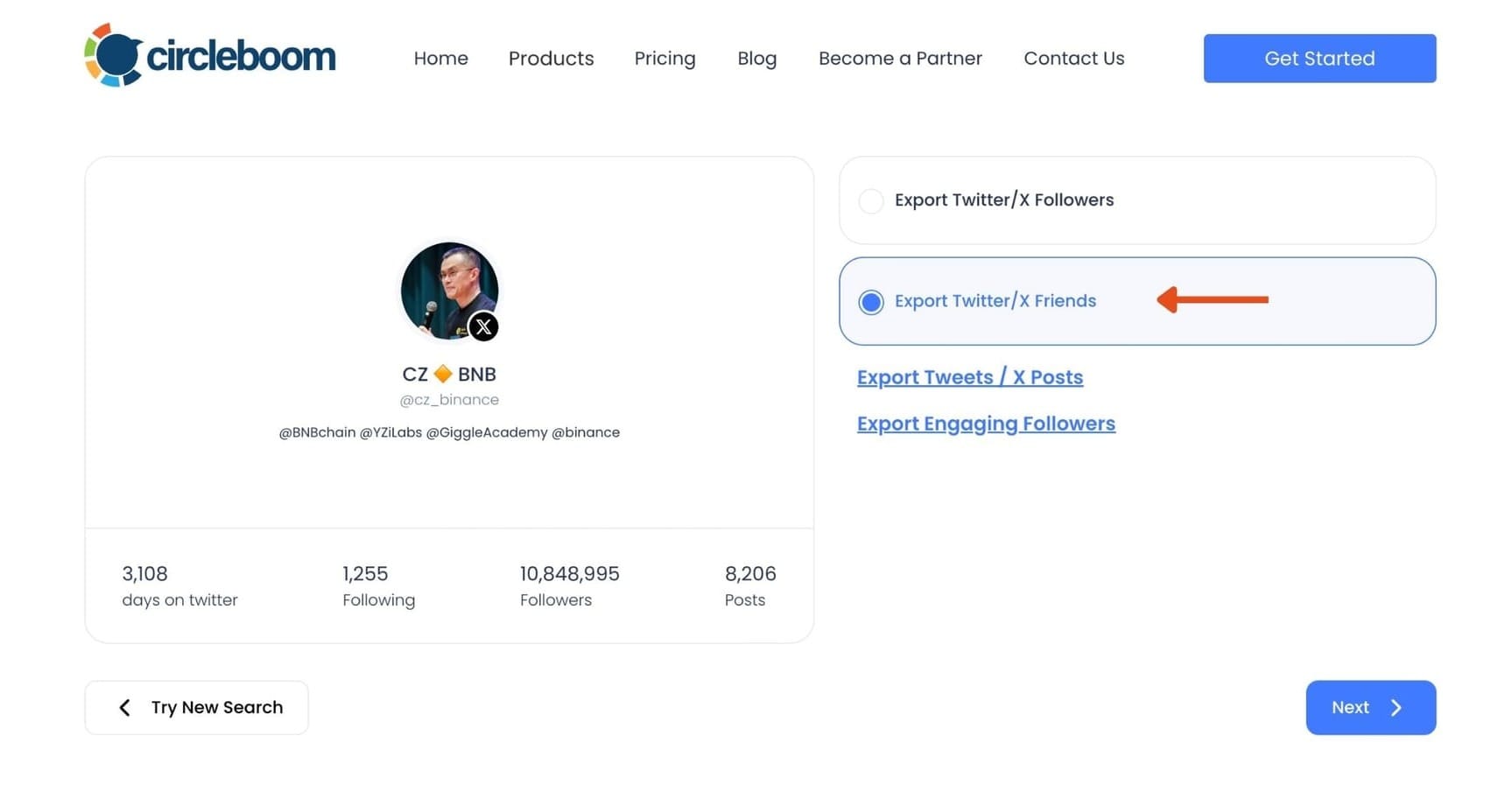The width and height of the screenshot is (1512, 799).
Task: Click the orange diamond emoji in profile name
Action: [443, 375]
